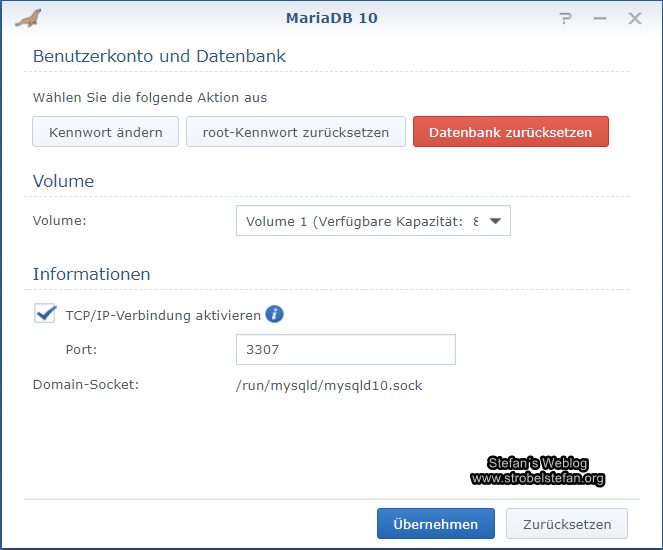Click Übernehmen to apply settings
The width and height of the screenshot is (663, 550).
[x=436, y=524]
